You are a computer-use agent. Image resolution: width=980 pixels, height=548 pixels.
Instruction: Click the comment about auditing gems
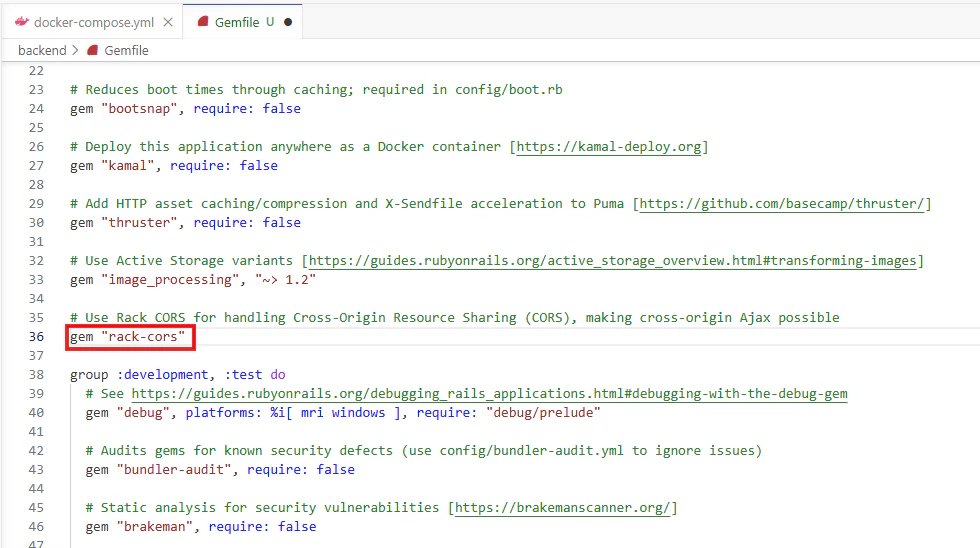click(x=424, y=451)
